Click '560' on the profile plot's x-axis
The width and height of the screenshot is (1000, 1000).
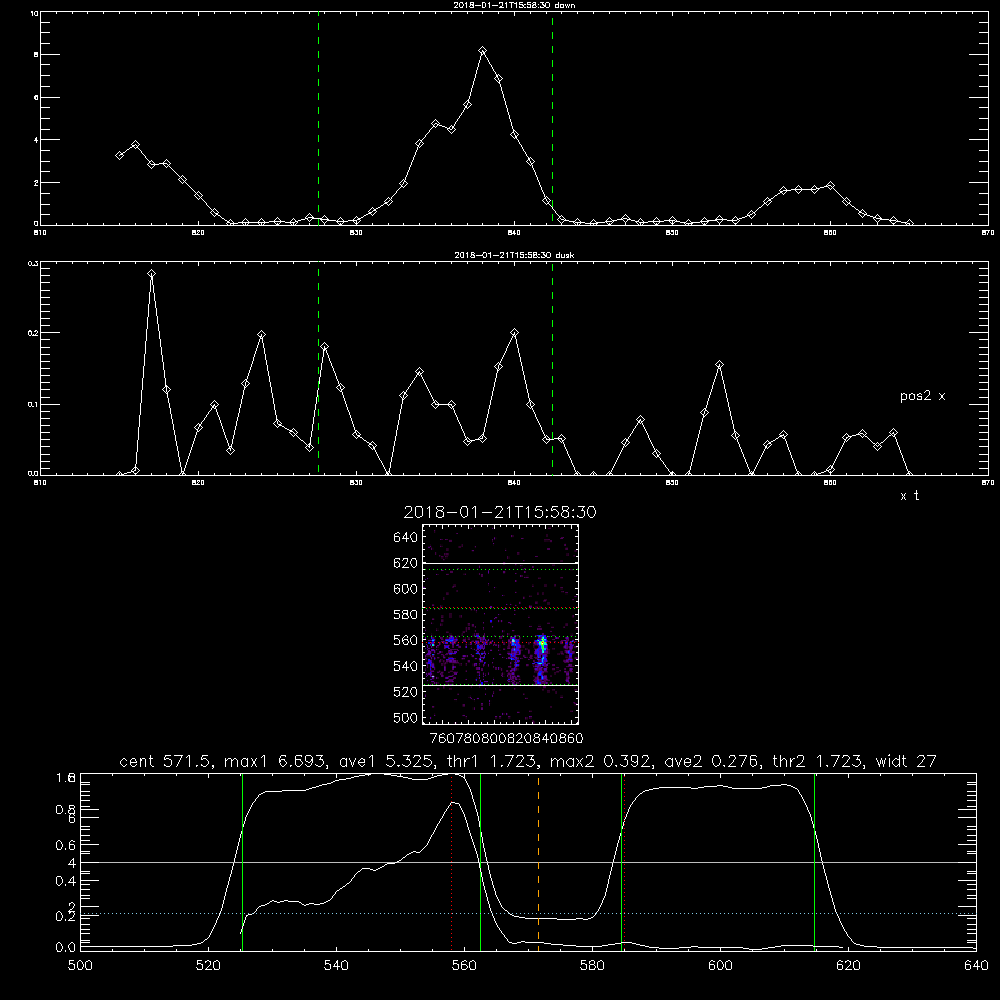[464, 966]
